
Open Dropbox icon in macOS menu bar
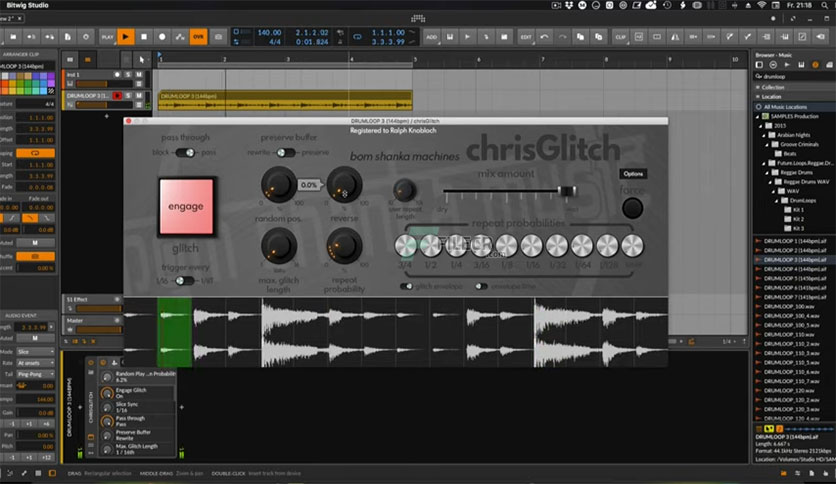pyautogui.click(x=569, y=5)
